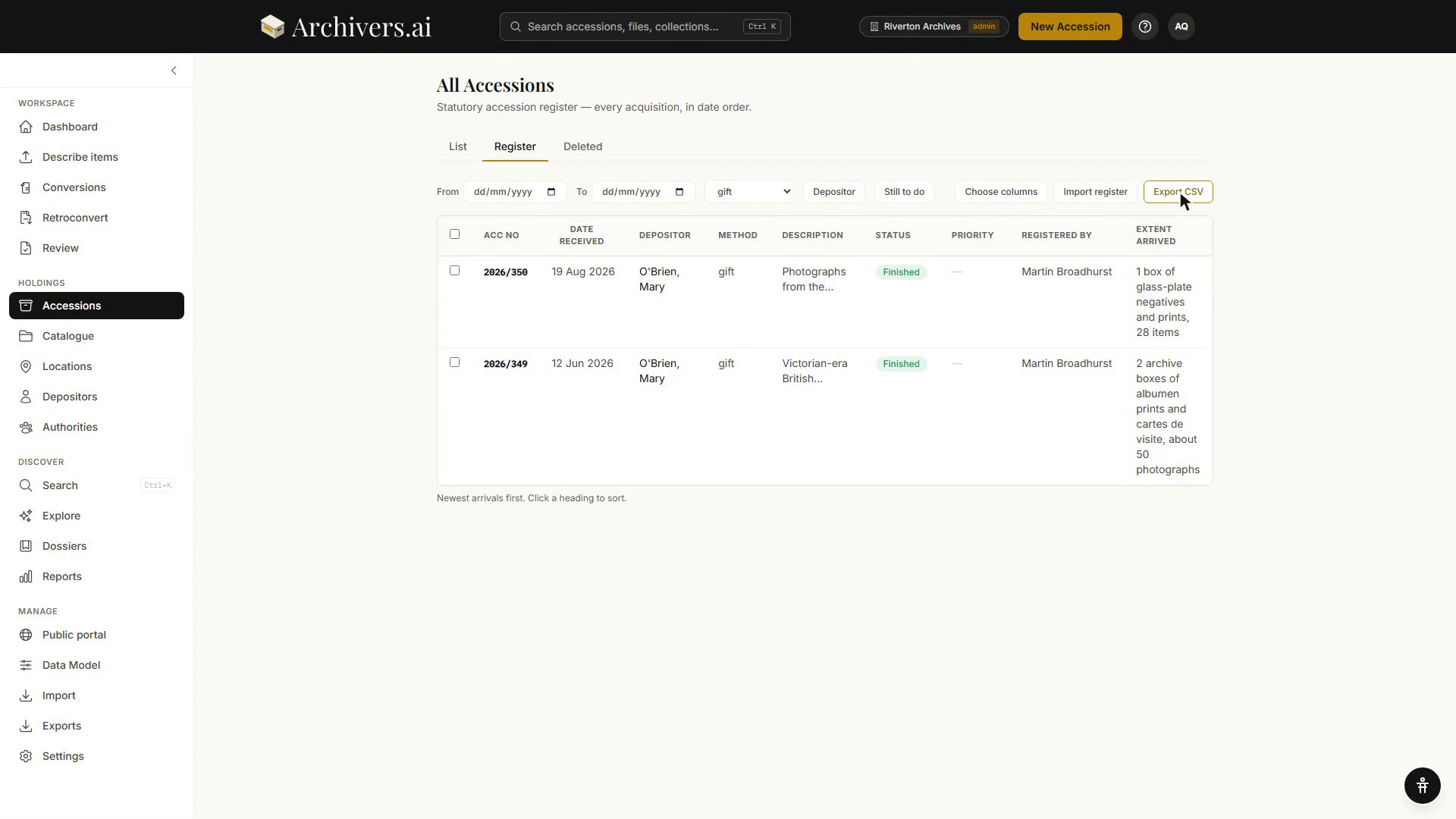The width and height of the screenshot is (1456, 819).
Task: Open accession 2026/349 link
Action: 505,364
